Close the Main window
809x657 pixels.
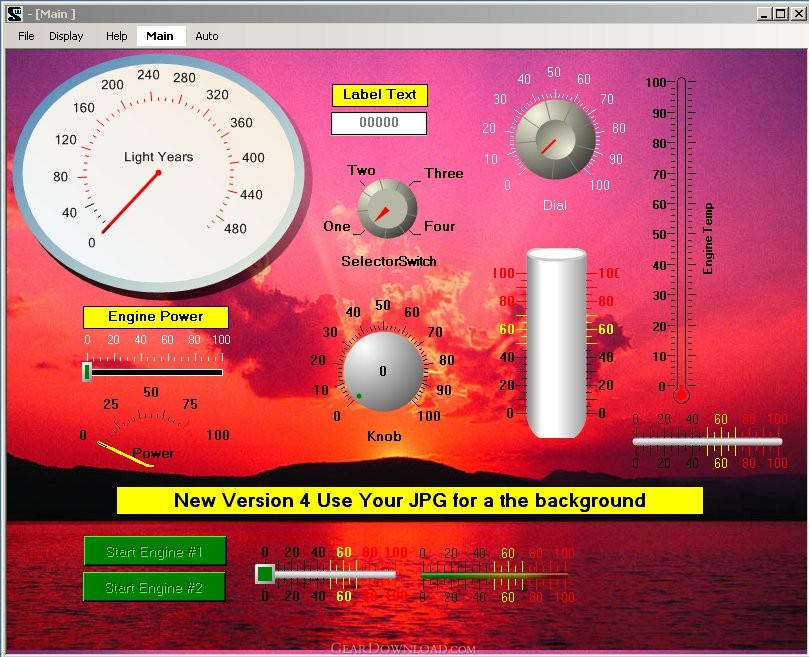pos(799,14)
